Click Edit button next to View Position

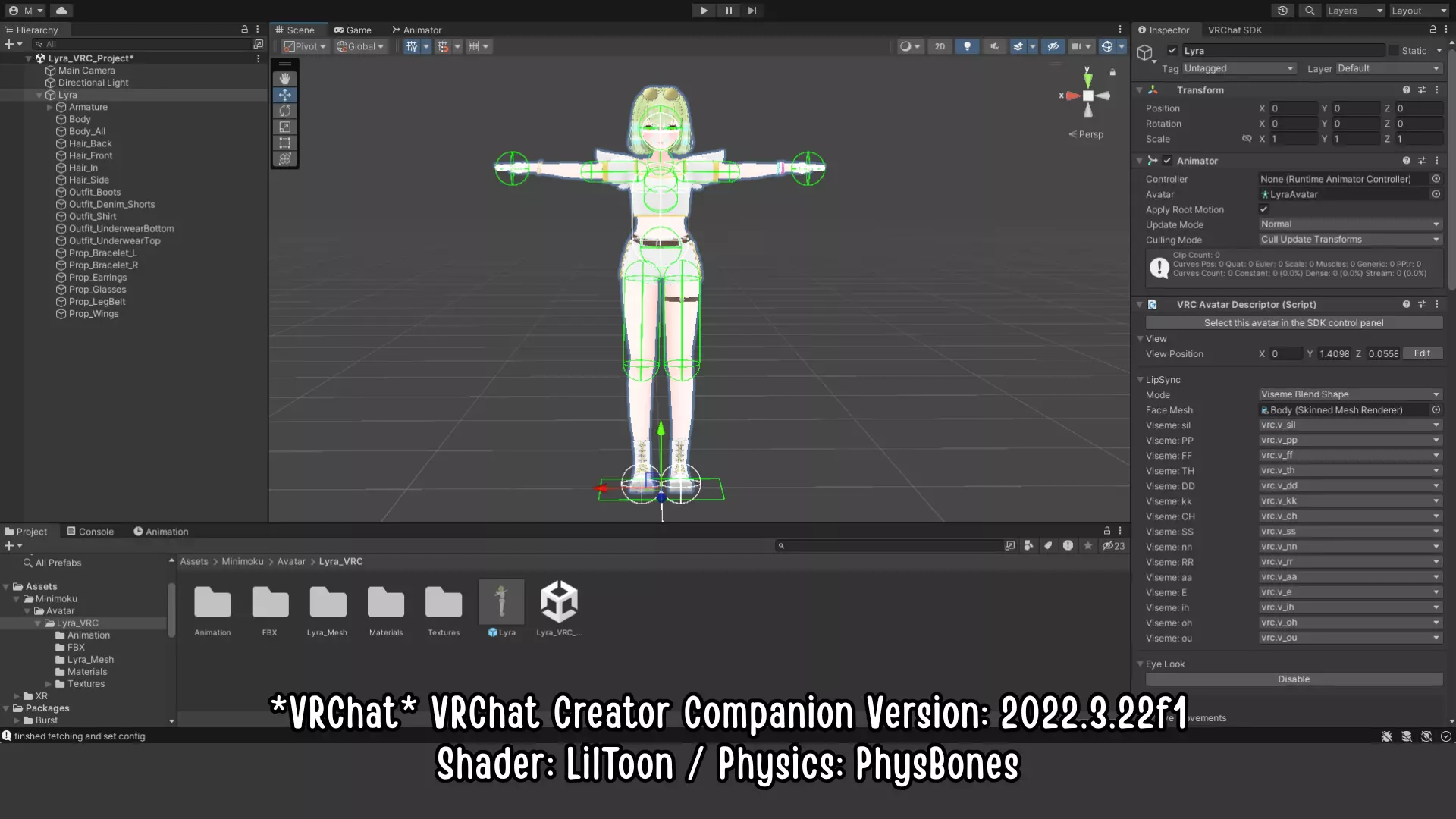1422,353
